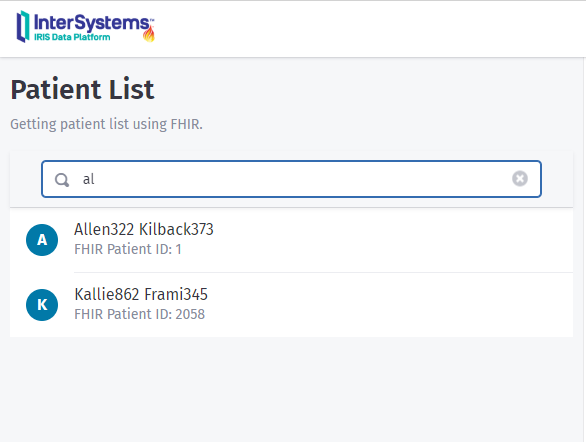Image resolution: width=586 pixels, height=442 pixels.
Task: Click the grey search bar area left of input
Action: coord(25,179)
